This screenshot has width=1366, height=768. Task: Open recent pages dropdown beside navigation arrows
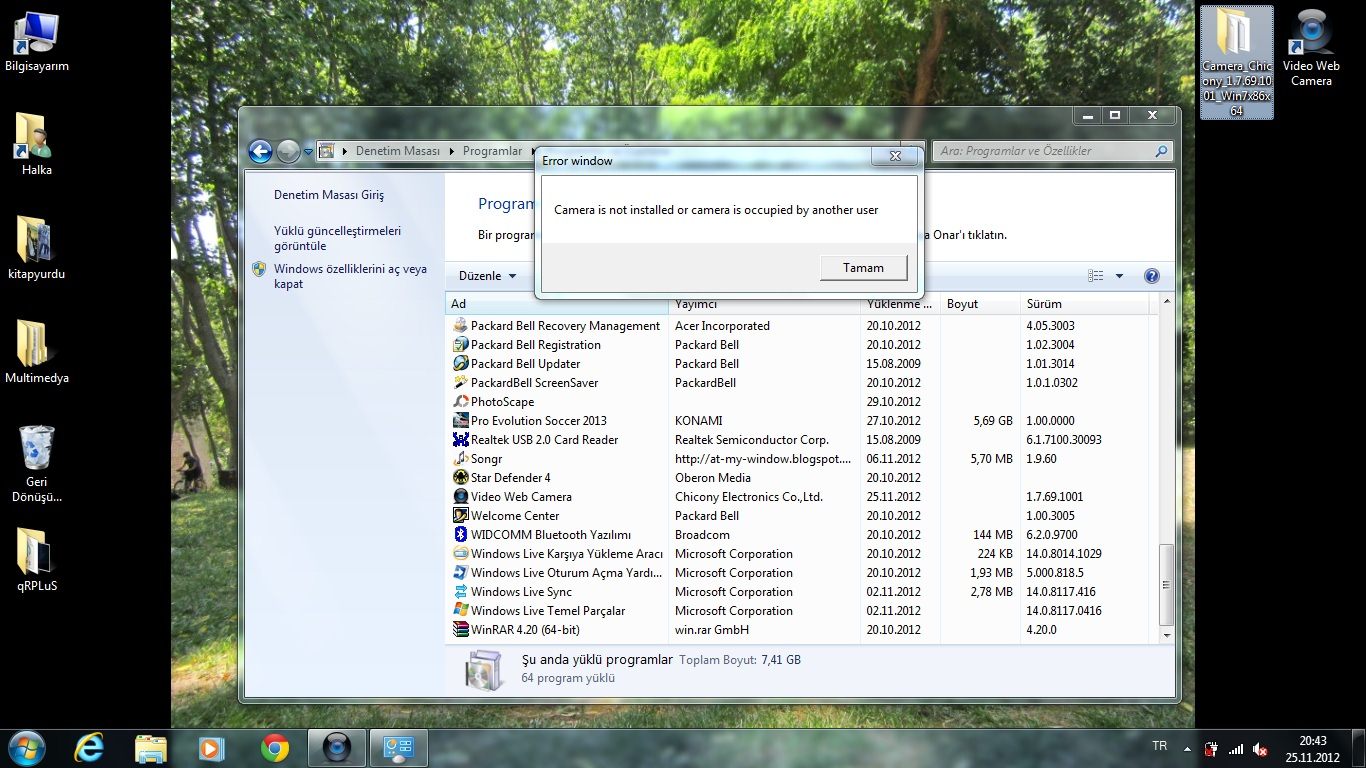coord(309,152)
